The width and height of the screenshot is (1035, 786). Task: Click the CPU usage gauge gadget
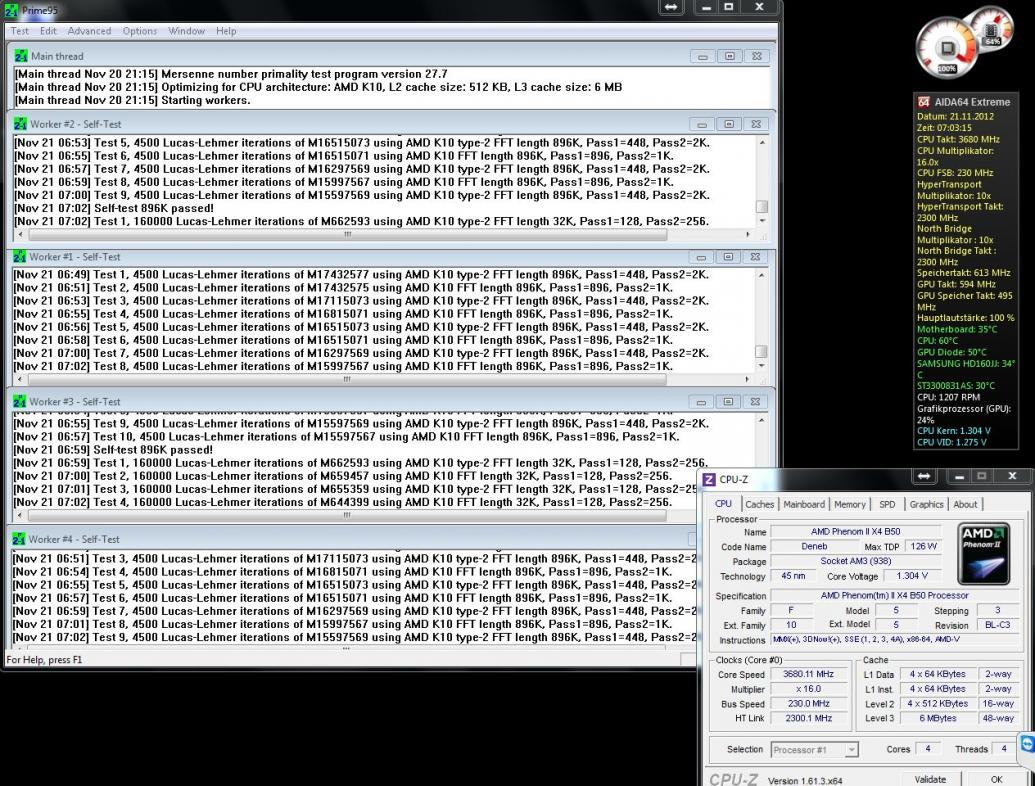947,49
